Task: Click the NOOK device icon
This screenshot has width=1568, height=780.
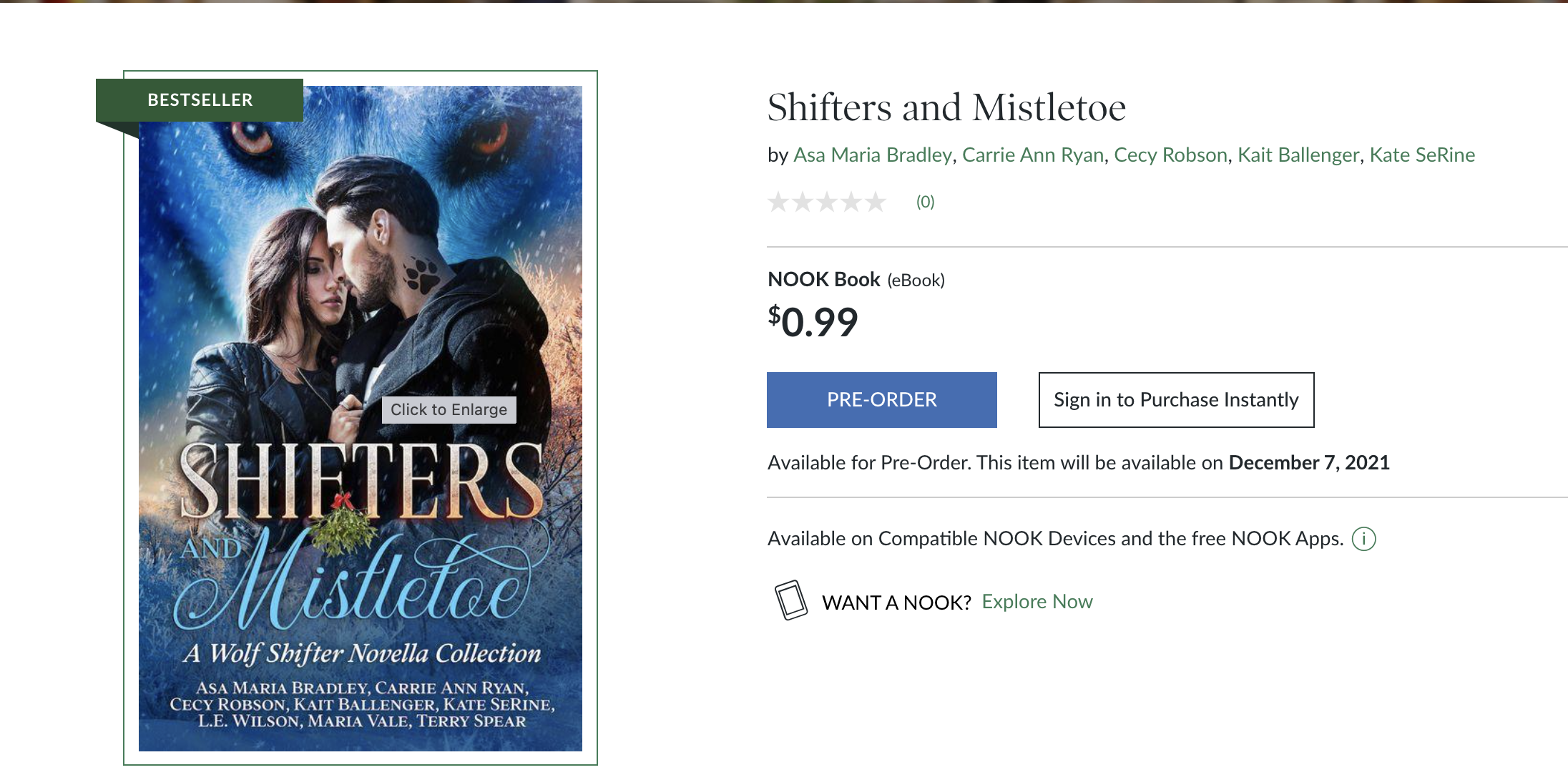Action: pos(790,600)
